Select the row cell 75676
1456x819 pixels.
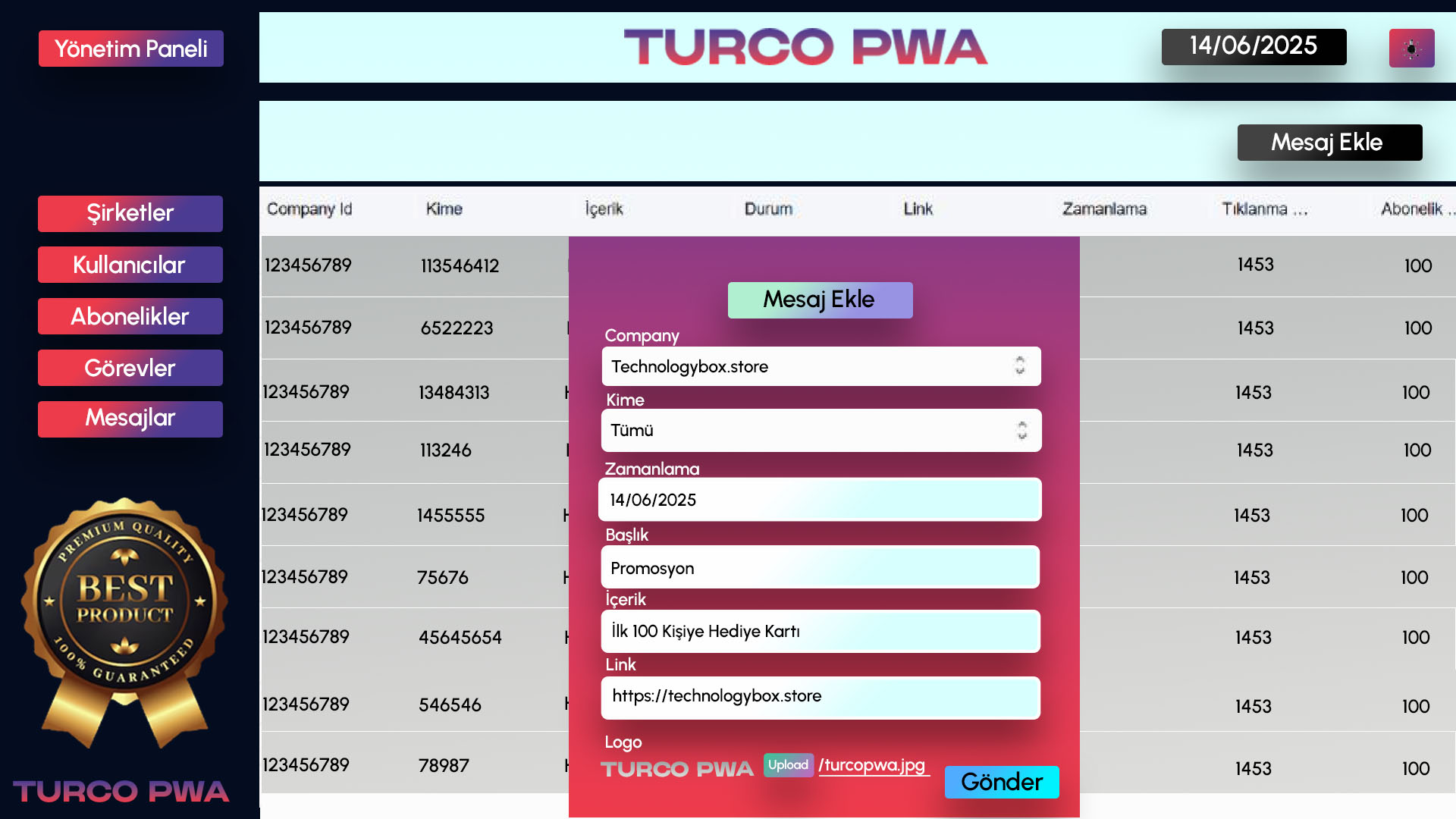point(443,578)
